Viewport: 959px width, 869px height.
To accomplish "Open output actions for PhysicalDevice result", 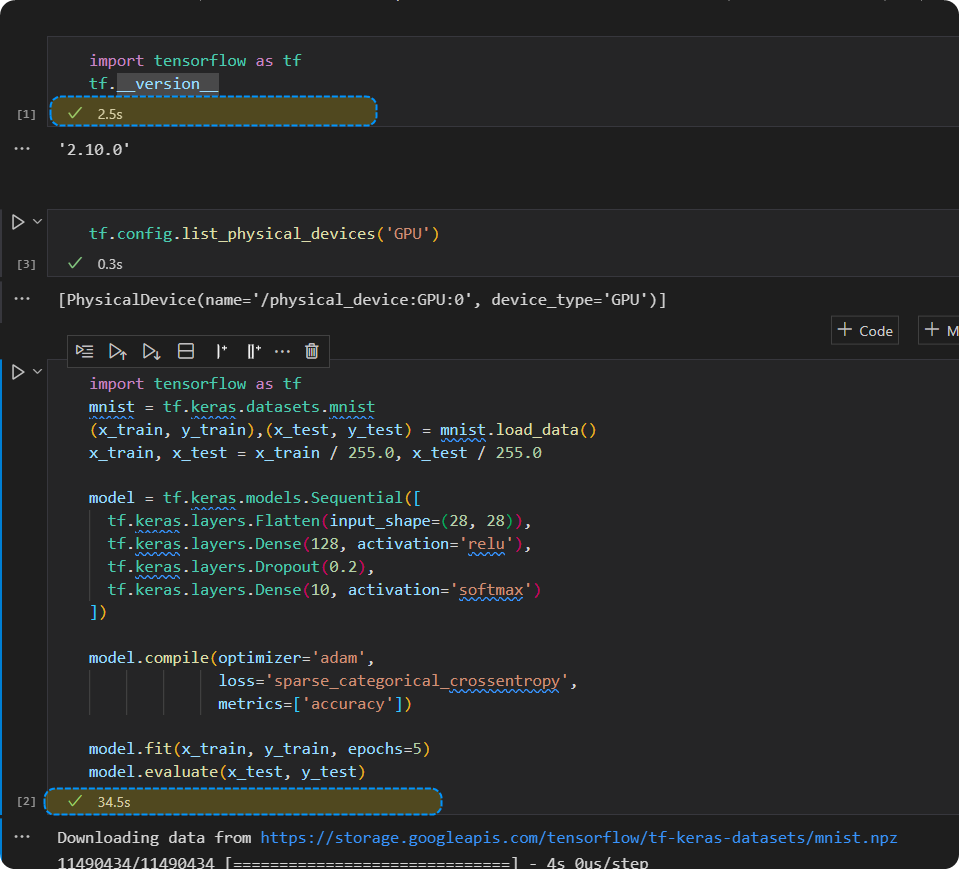I will pyautogui.click(x=22, y=298).
